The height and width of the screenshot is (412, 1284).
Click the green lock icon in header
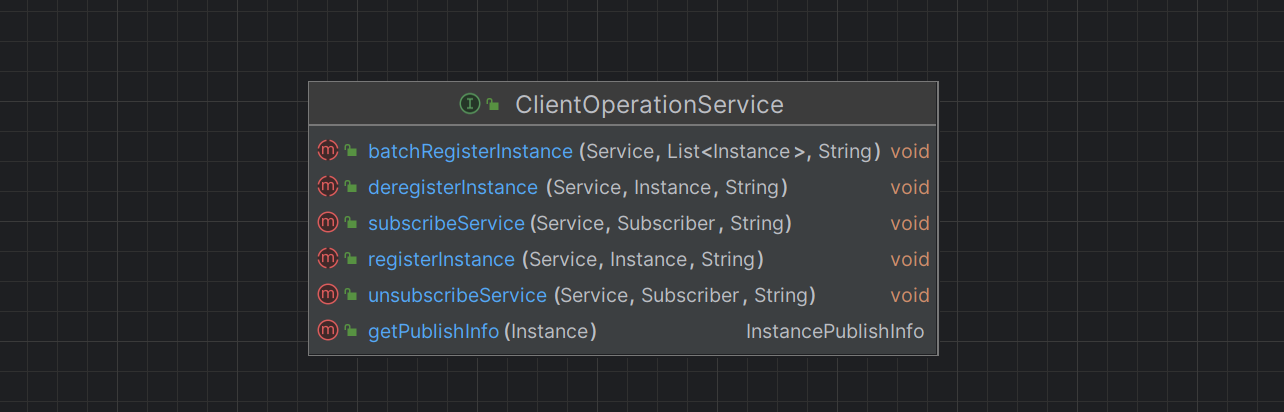click(493, 105)
